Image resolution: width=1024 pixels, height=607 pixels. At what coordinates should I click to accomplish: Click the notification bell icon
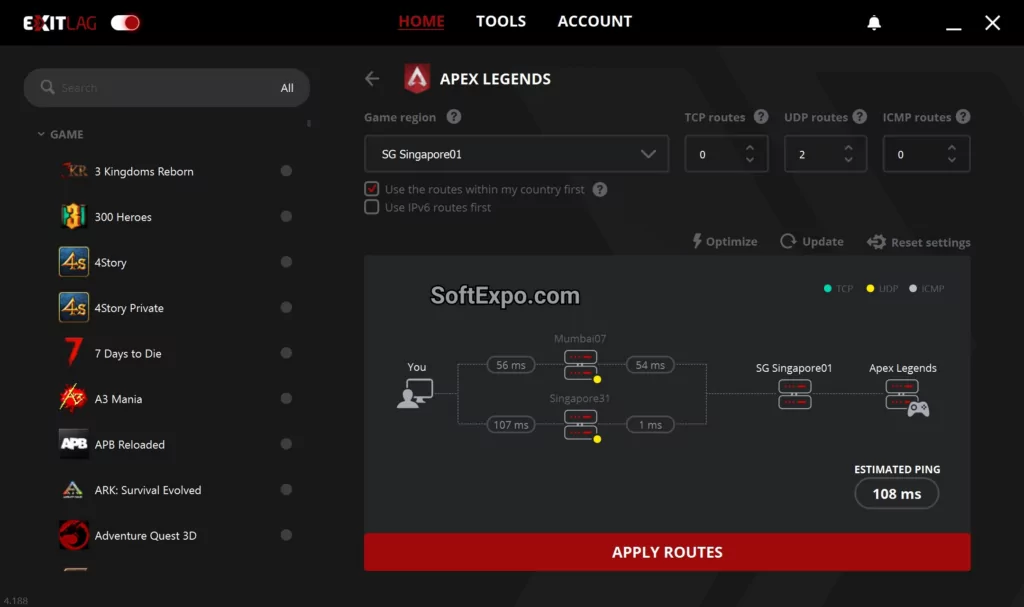coord(874,22)
